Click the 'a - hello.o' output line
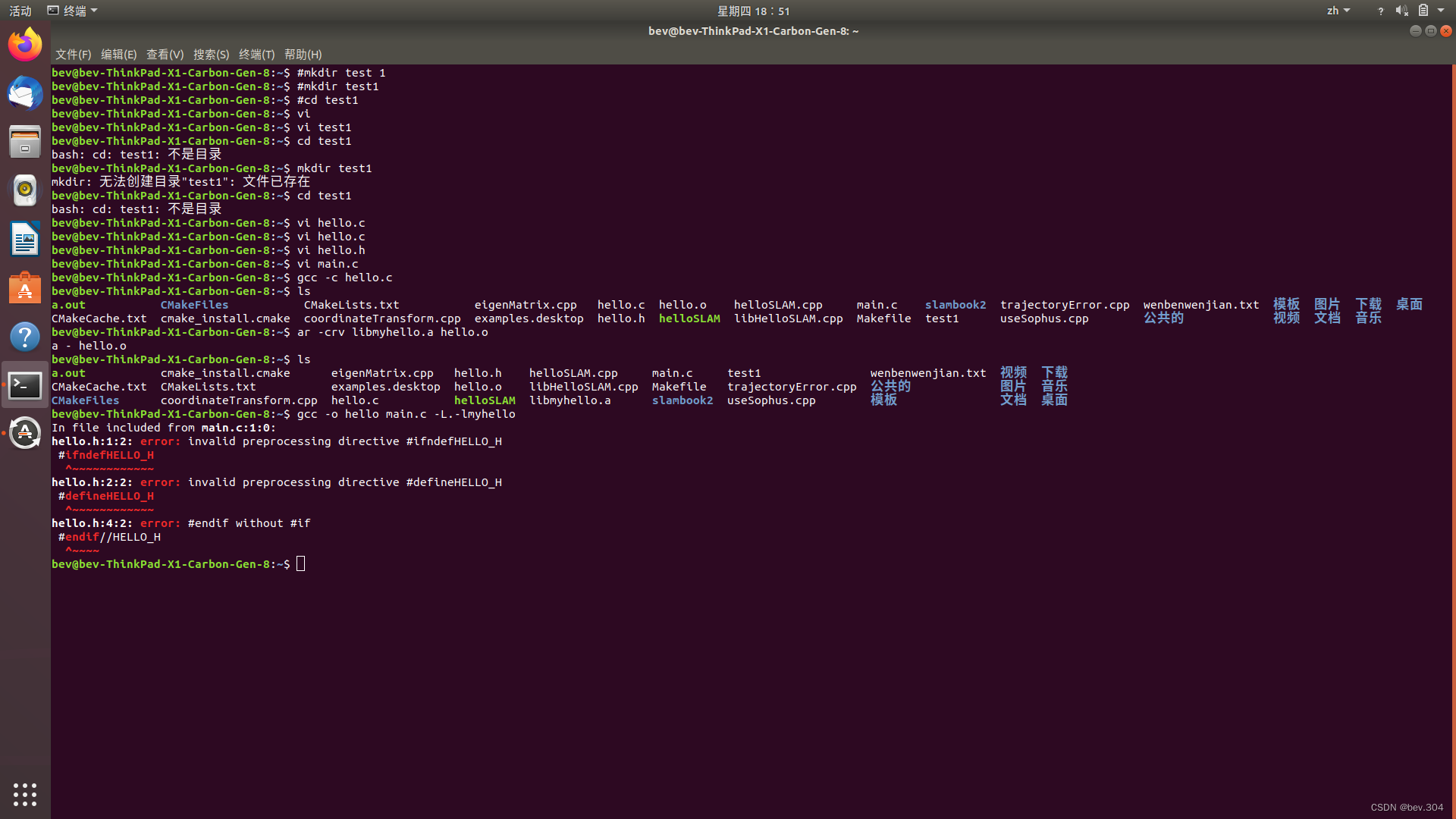 pos(89,346)
